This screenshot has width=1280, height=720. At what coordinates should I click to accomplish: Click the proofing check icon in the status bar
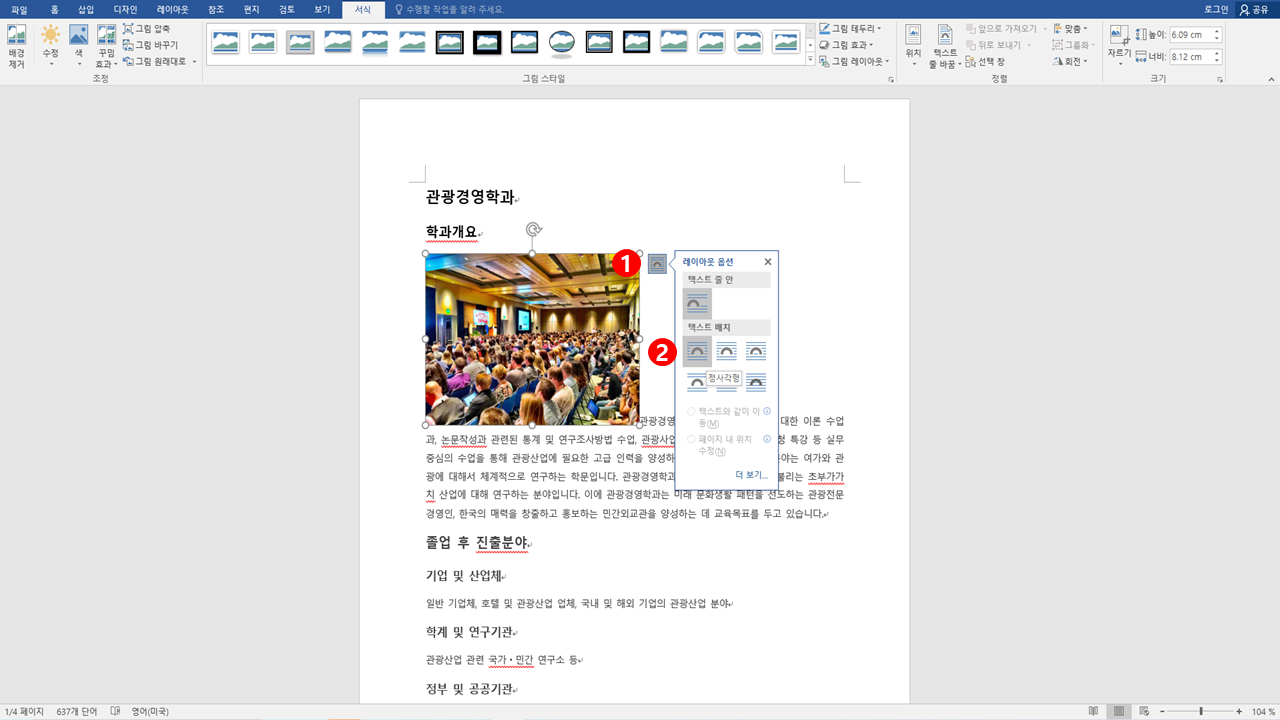click(115, 711)
